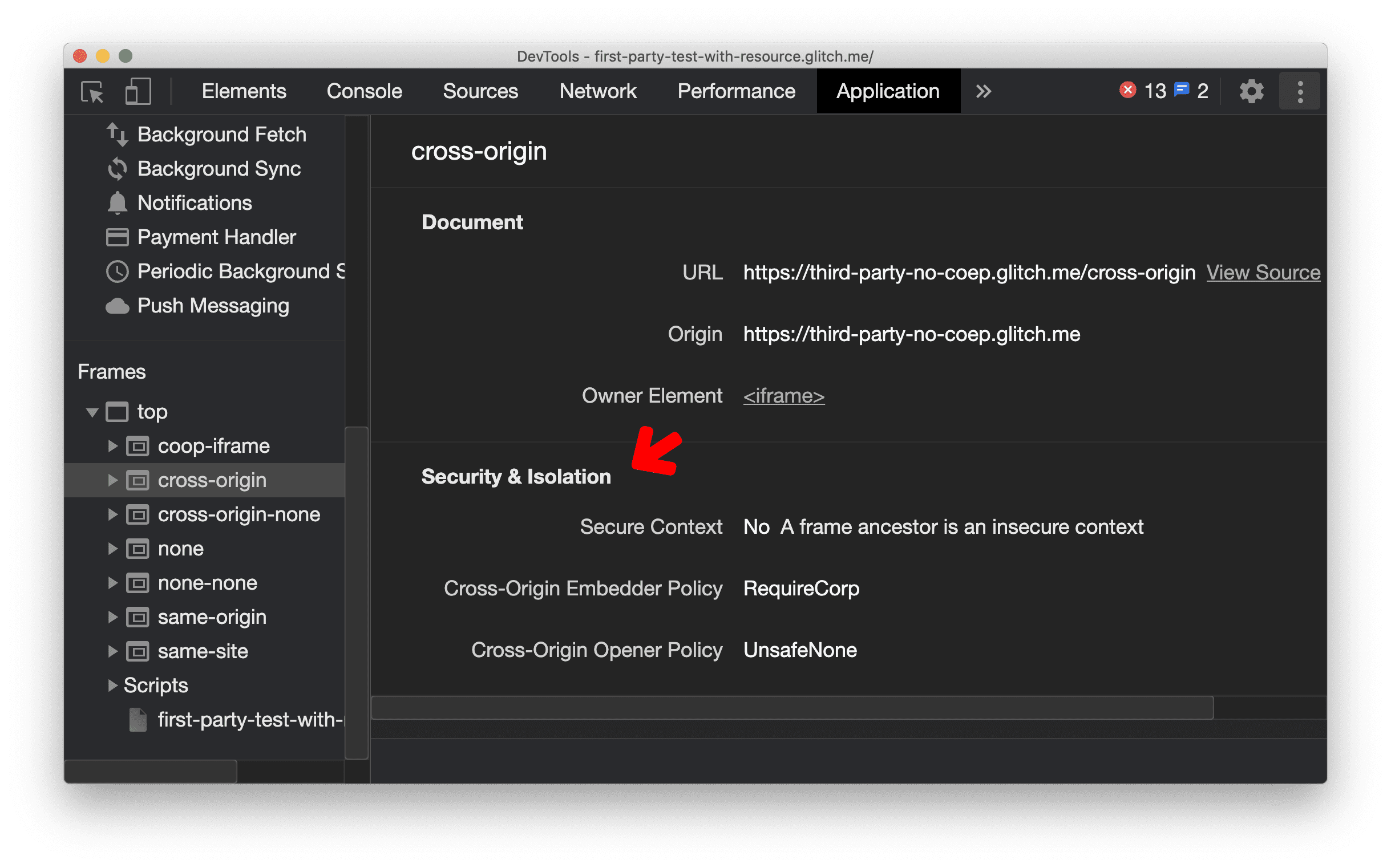
Task: Expand the Scripts section in sidebar
Action: point(113,686)
